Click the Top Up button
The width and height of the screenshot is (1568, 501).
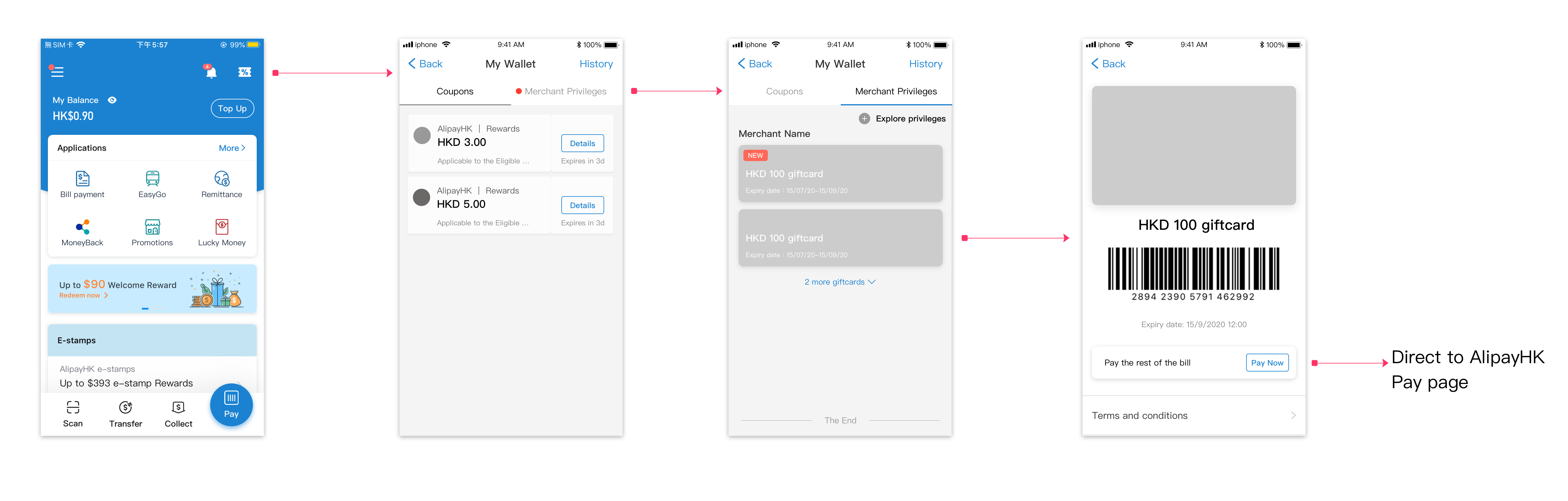[x=233, y=108]
